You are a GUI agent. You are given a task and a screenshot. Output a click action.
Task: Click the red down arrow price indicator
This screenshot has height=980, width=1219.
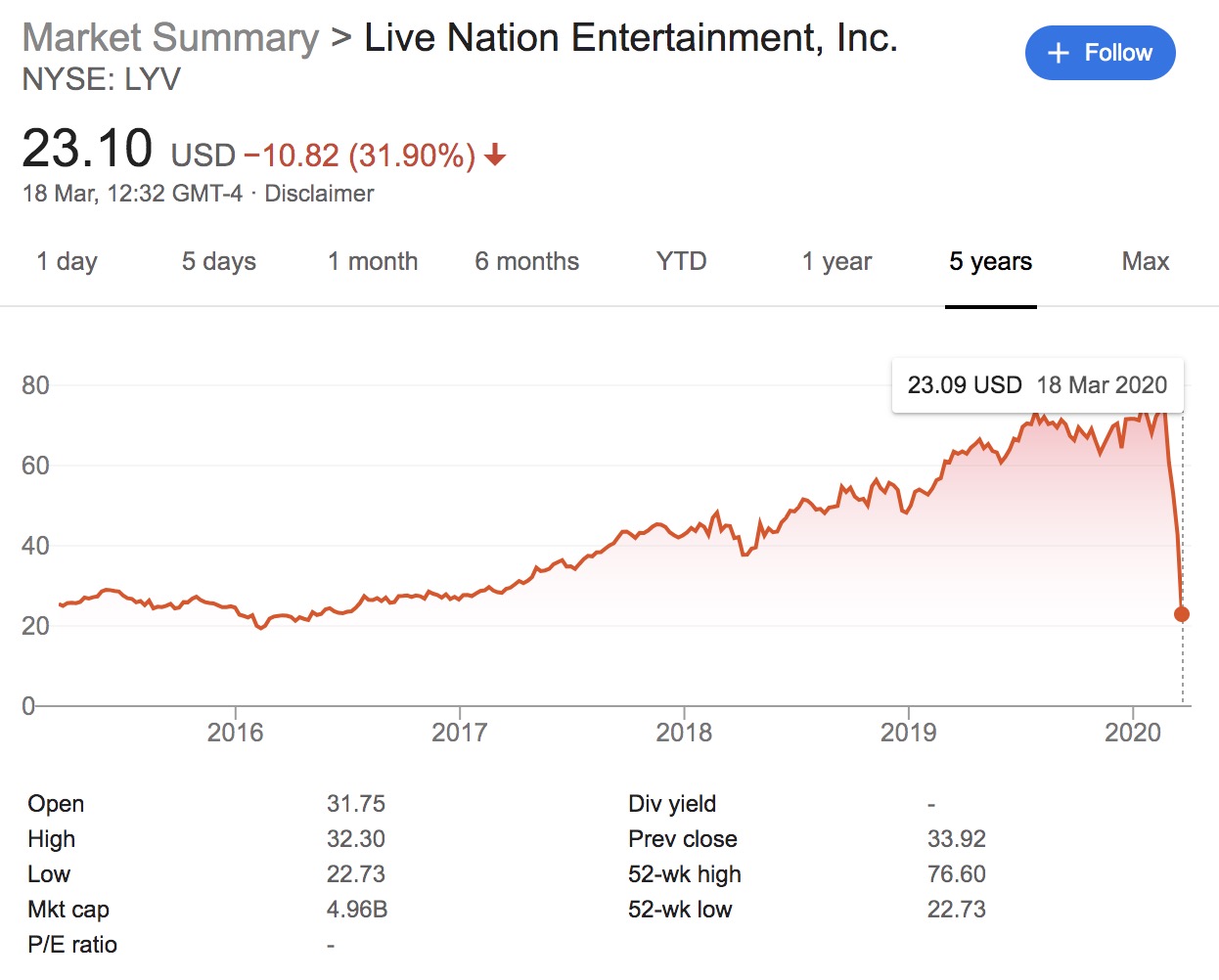[x=495, y=155]
